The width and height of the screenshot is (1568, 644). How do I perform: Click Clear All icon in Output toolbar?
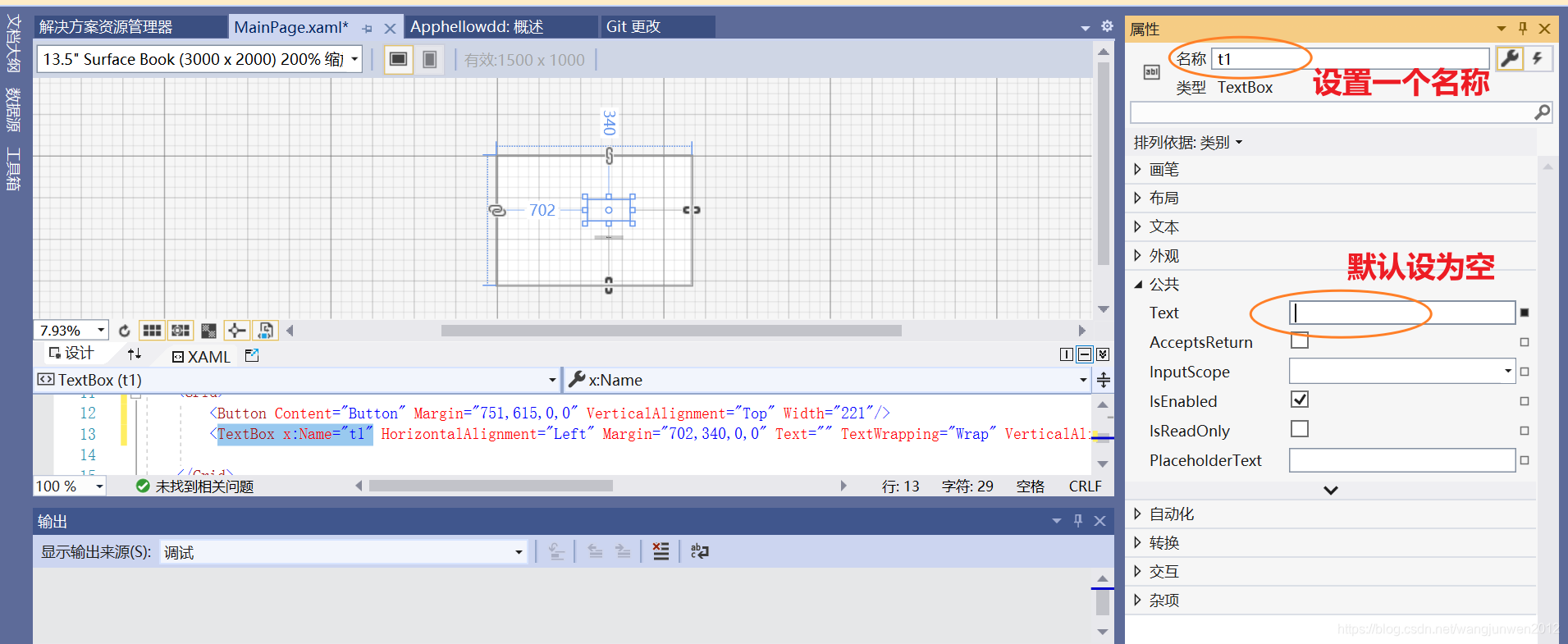(661, 551)
